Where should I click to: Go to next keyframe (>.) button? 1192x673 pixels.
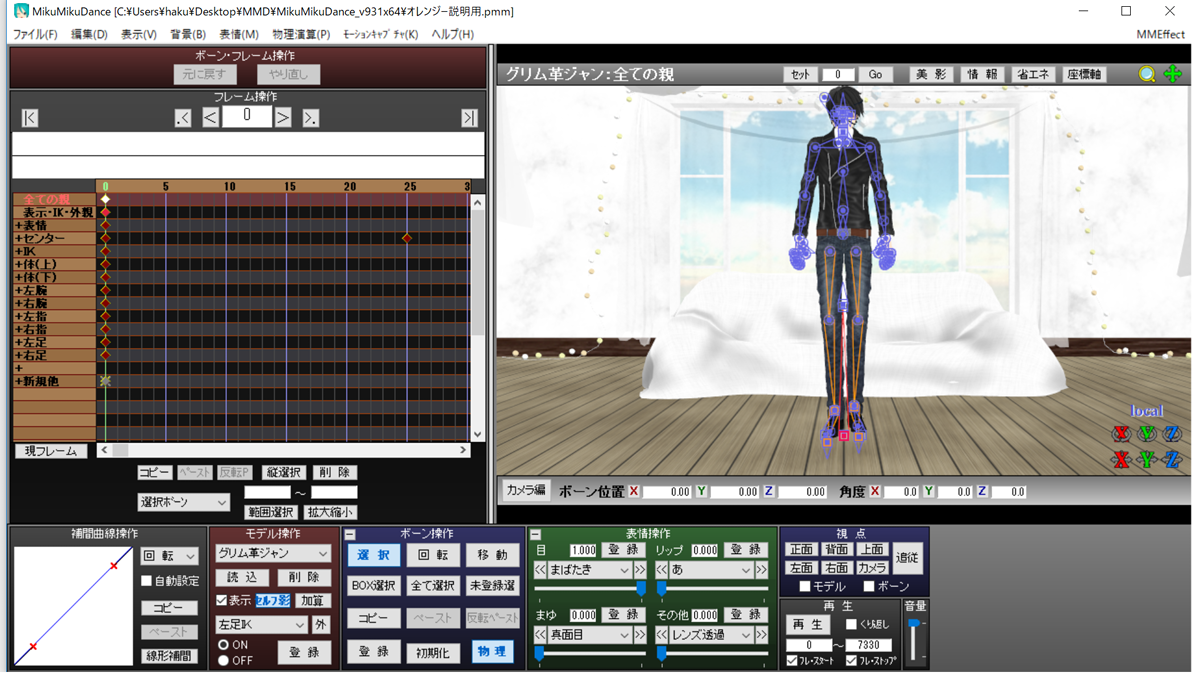pos(310,118)
